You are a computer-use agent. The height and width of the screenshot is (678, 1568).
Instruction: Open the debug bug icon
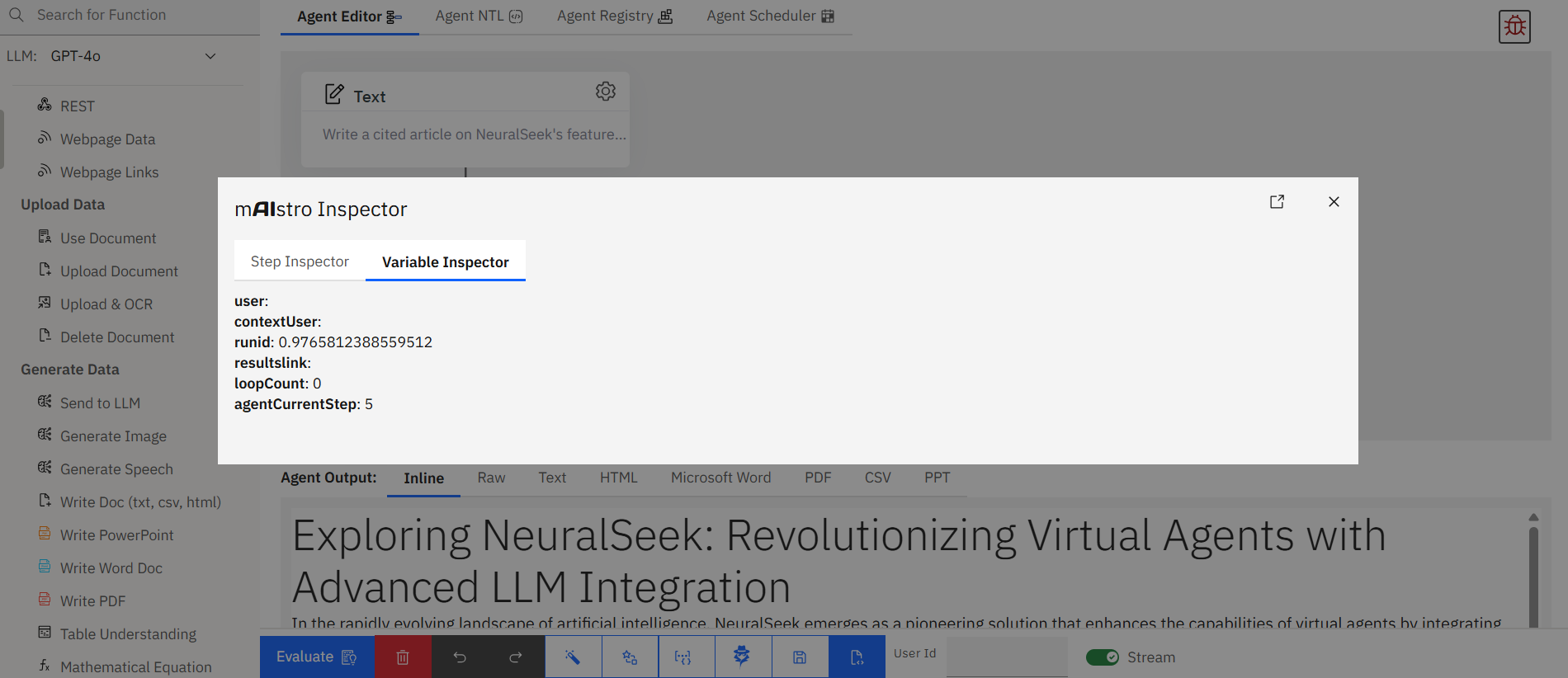coord(1514,26)
